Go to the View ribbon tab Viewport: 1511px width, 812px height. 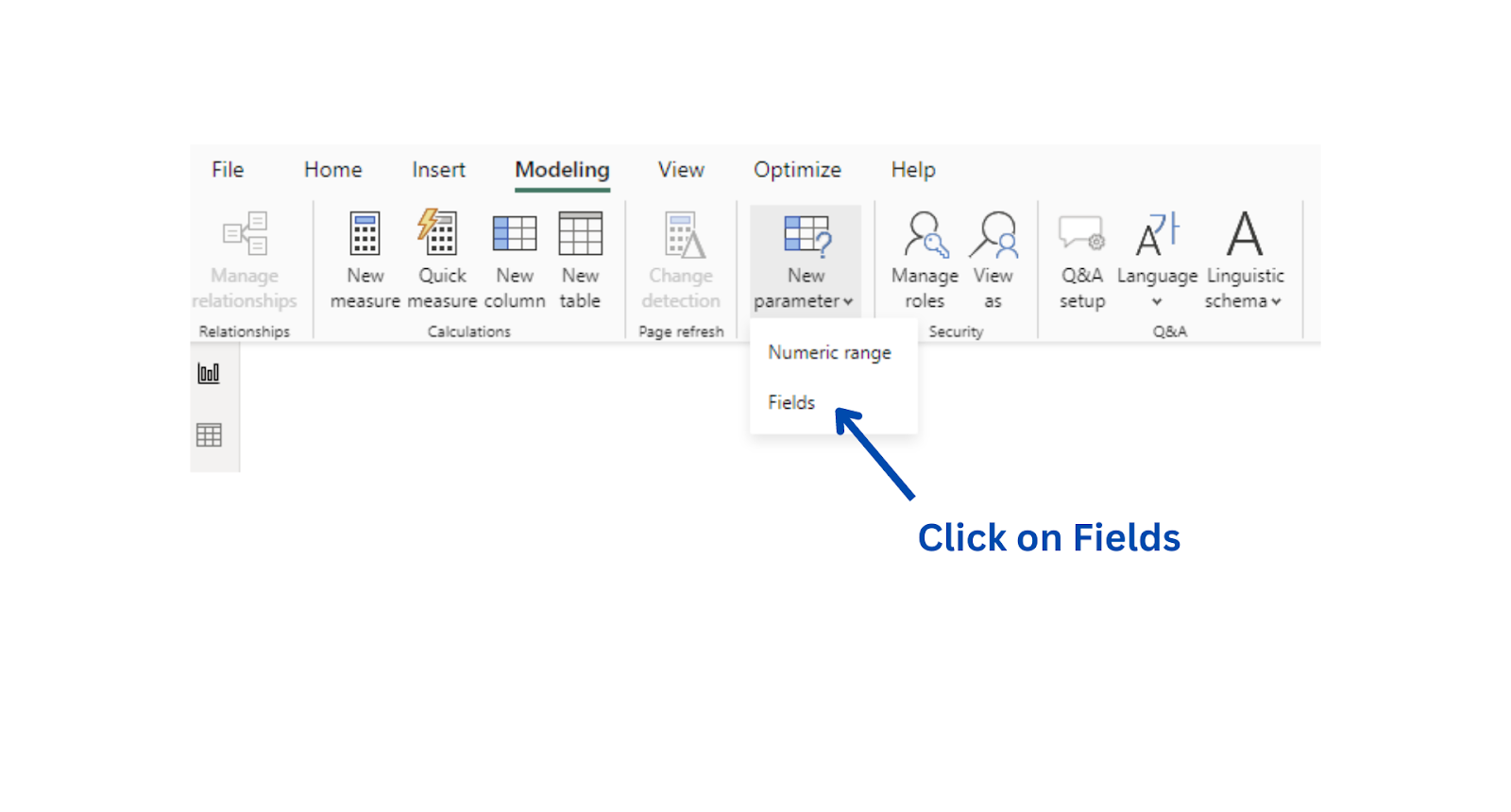pyautogui.click(x=681, y=170)
